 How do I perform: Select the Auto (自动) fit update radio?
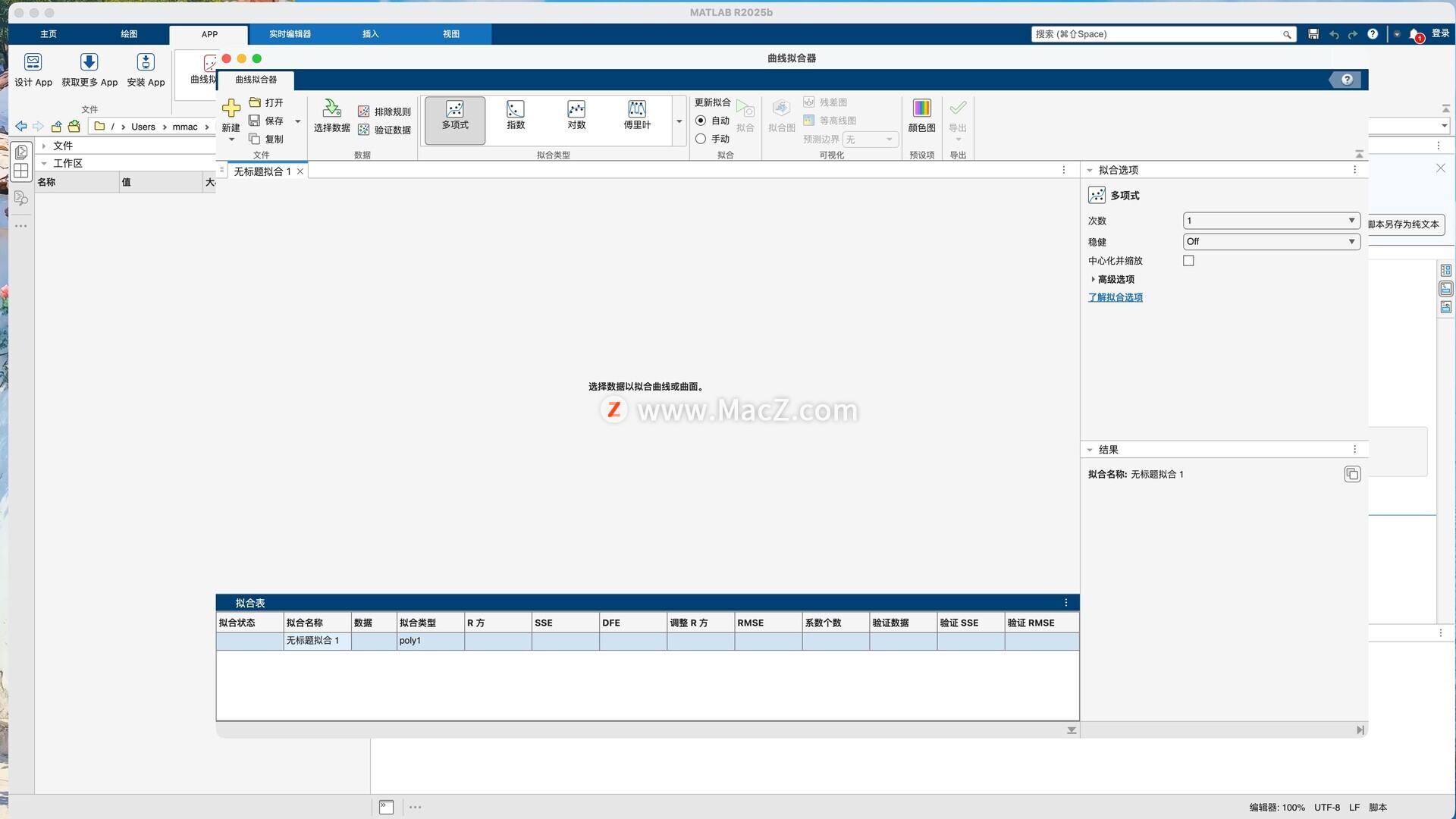(701, 121)
